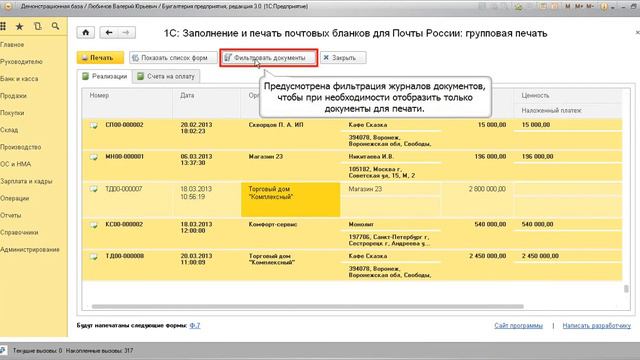Go to the home page button

tap(86, 33)
